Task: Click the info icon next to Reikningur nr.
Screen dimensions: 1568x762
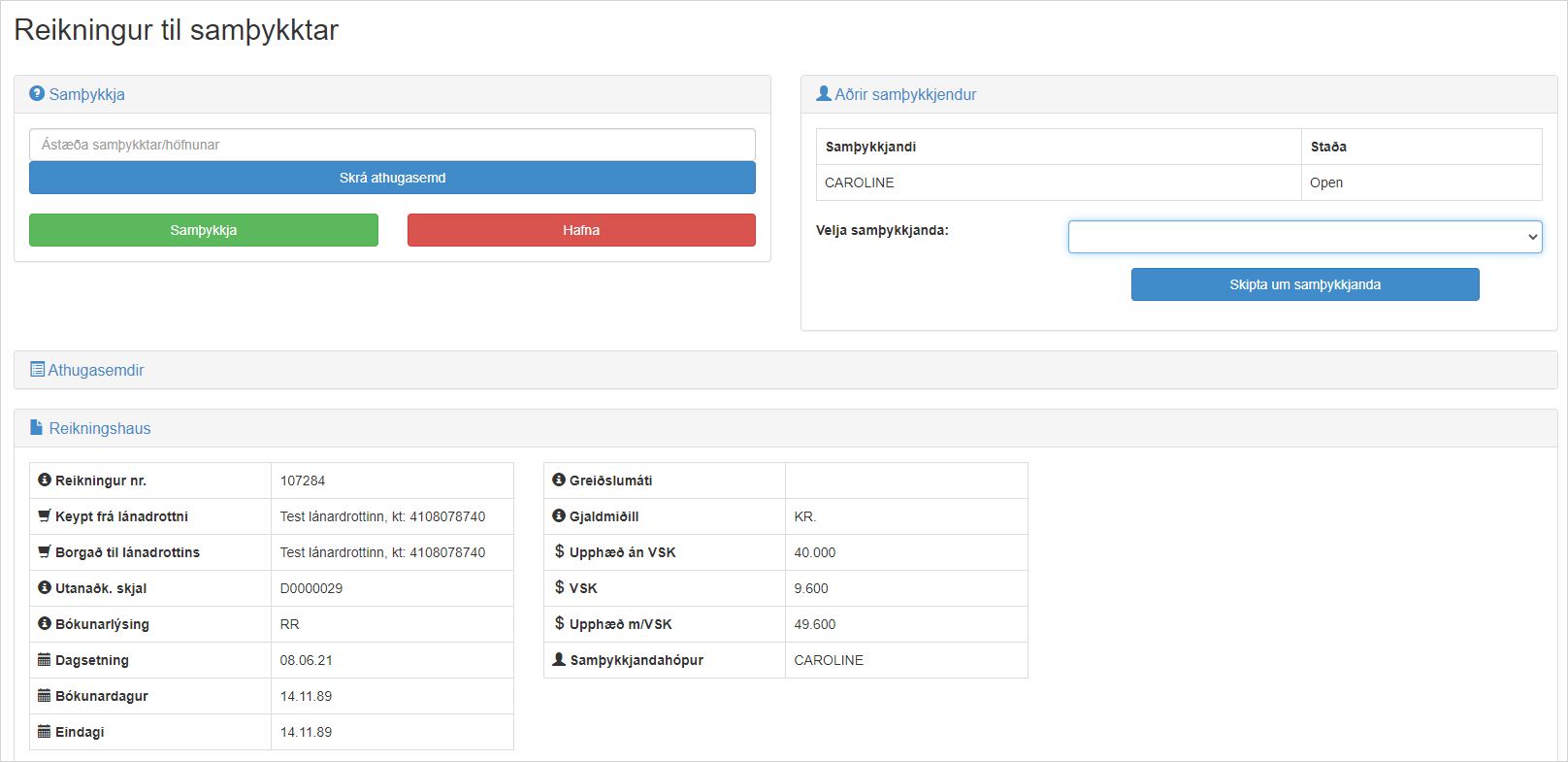Action: pos(45,480)
